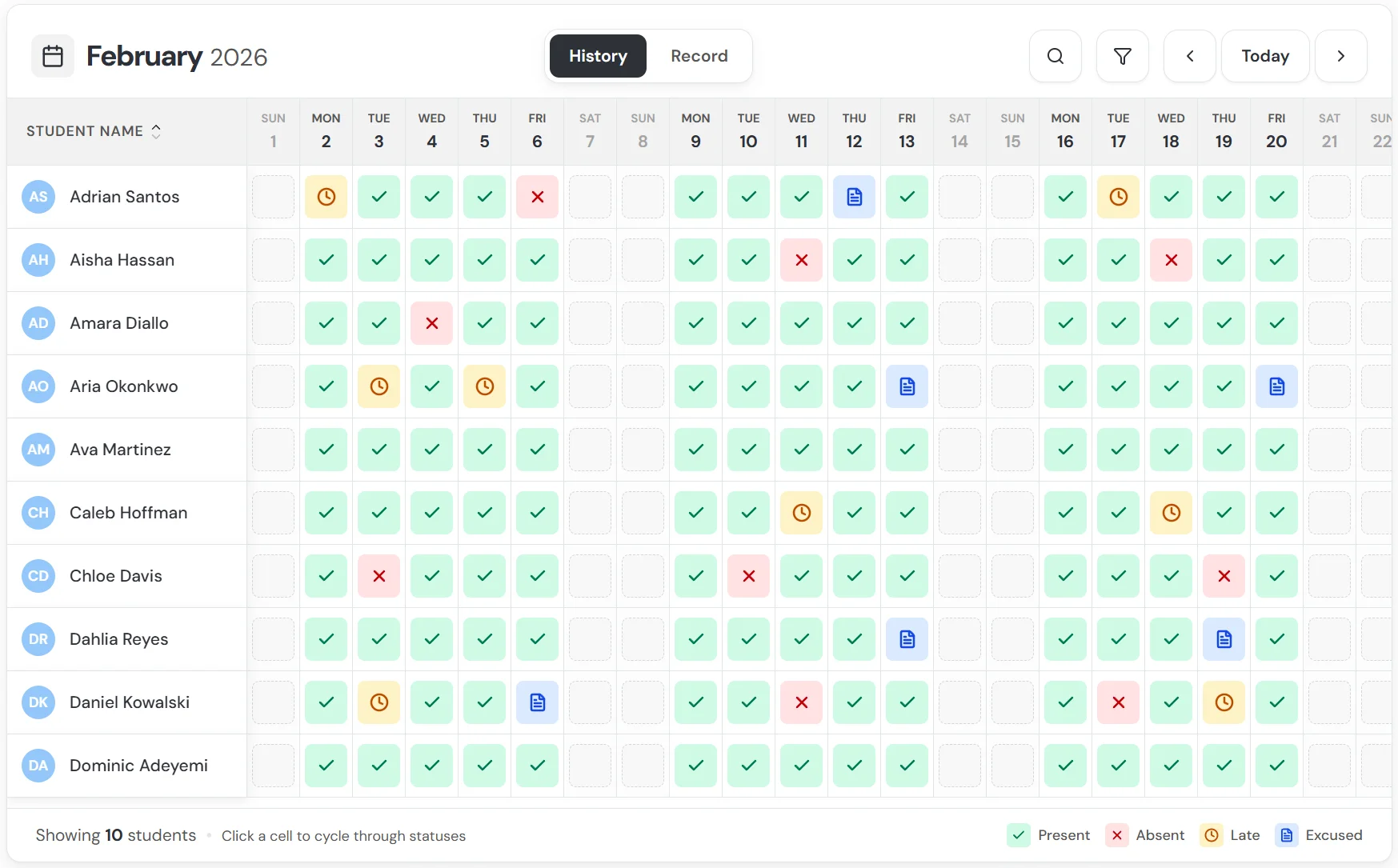Click Daniel Kowalski's excused icon on Friday 6
This screenshot has width=1398, height=868.
pyautogui.click(x=537, y=702)
